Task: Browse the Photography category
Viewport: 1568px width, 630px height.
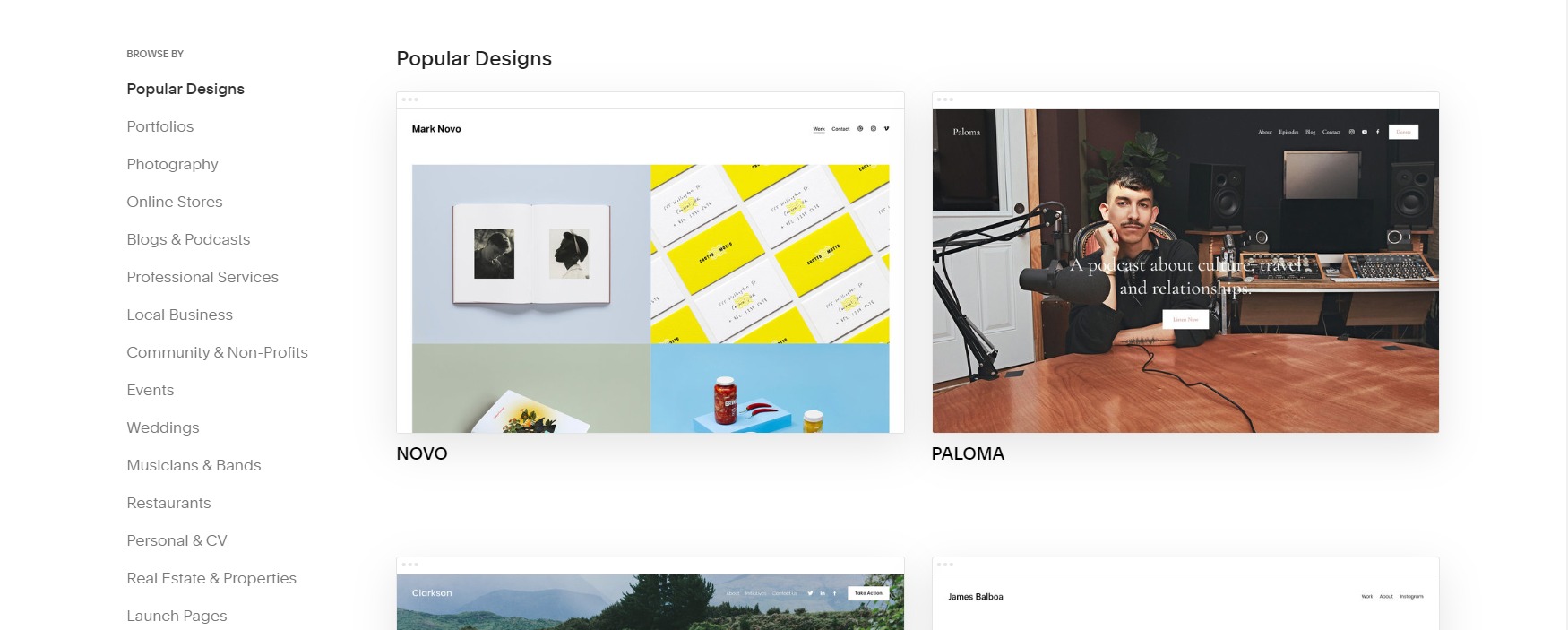Action: [172, 164]
